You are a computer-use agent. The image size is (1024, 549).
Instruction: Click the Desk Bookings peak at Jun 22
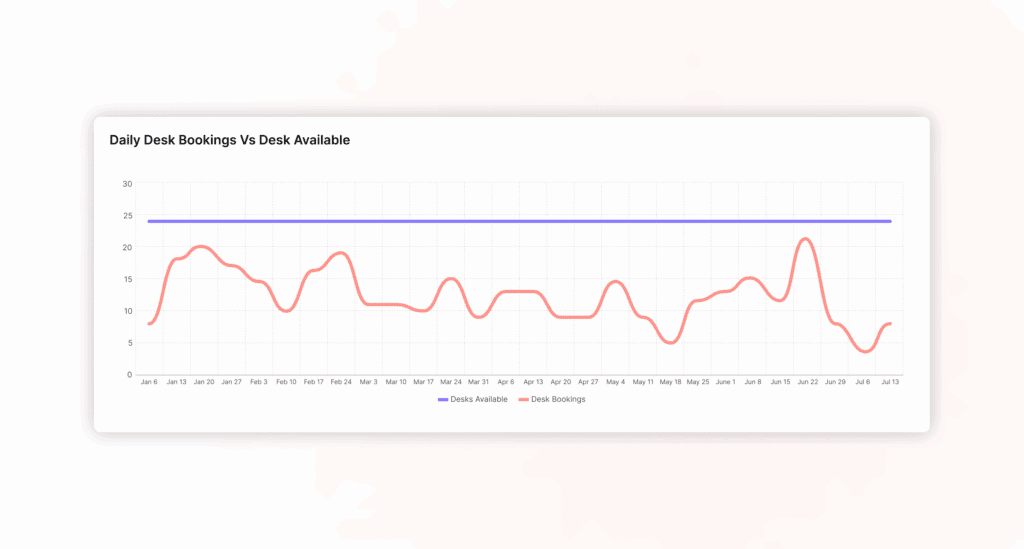click(x=806, y=239)
